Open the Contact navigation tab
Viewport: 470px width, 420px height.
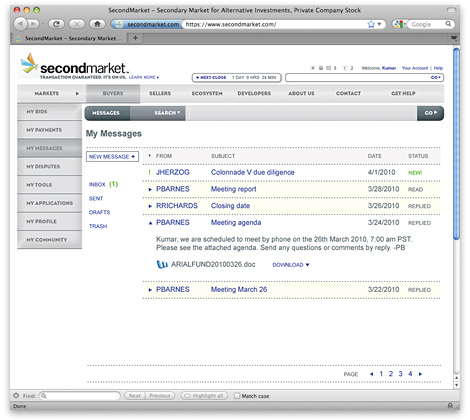pos(348,93)
